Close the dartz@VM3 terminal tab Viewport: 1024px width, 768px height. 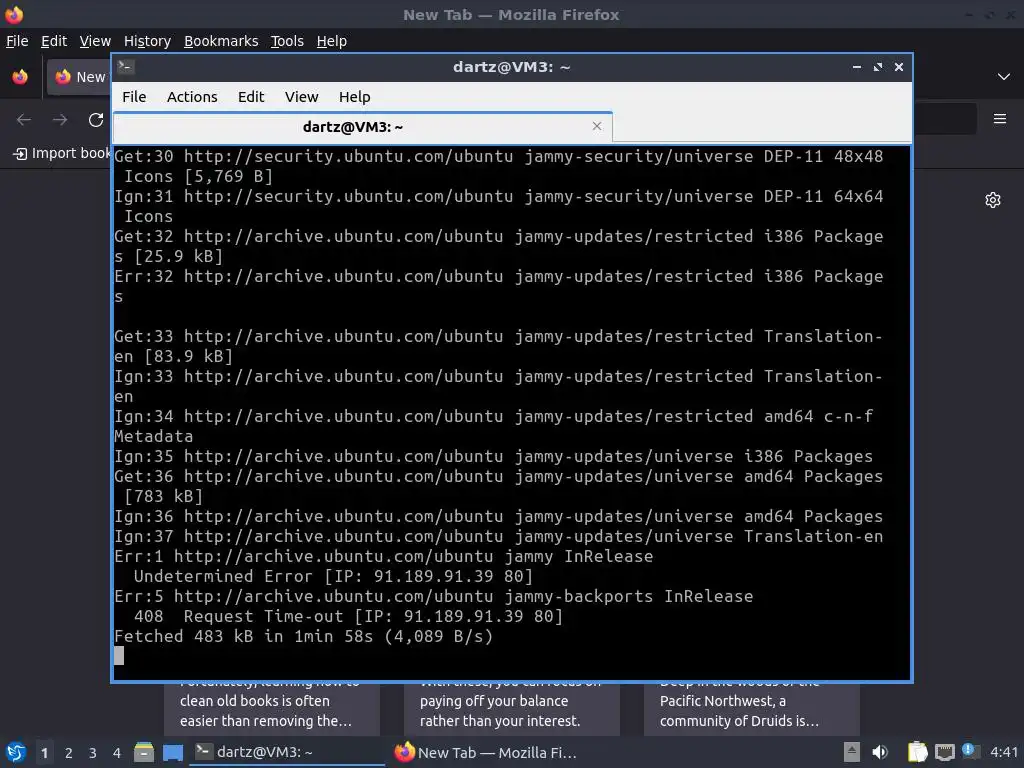point(597,126)
